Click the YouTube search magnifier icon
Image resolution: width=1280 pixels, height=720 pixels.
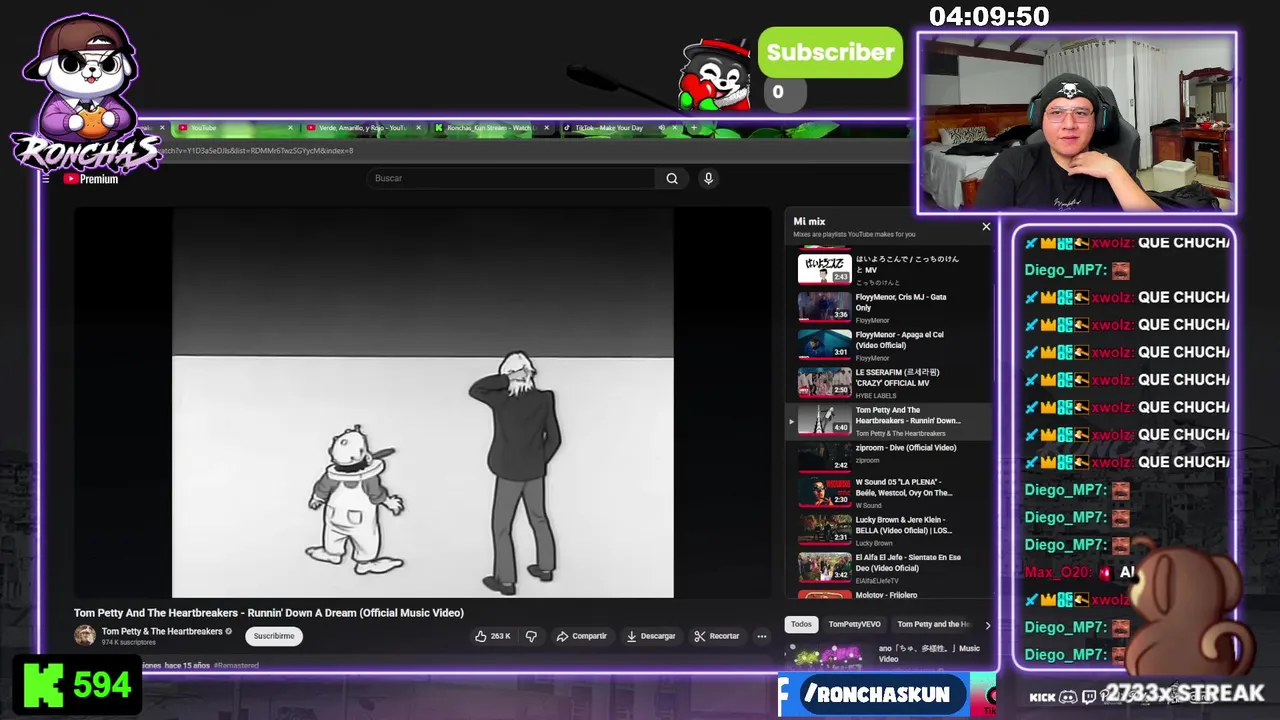672,178
